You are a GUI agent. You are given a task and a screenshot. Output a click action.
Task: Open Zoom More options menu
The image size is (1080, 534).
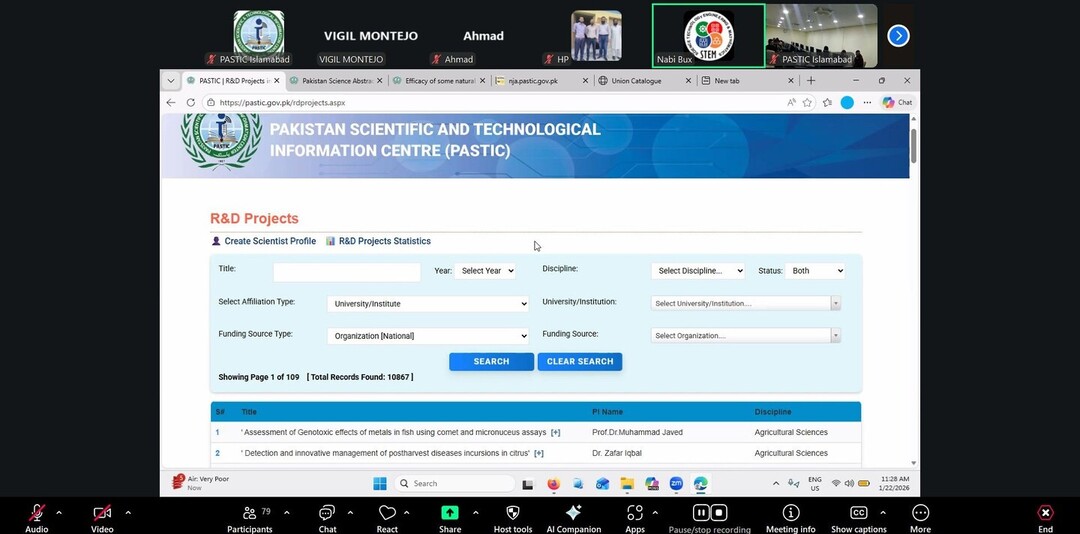pyautogui.click(x=920, y=513)
